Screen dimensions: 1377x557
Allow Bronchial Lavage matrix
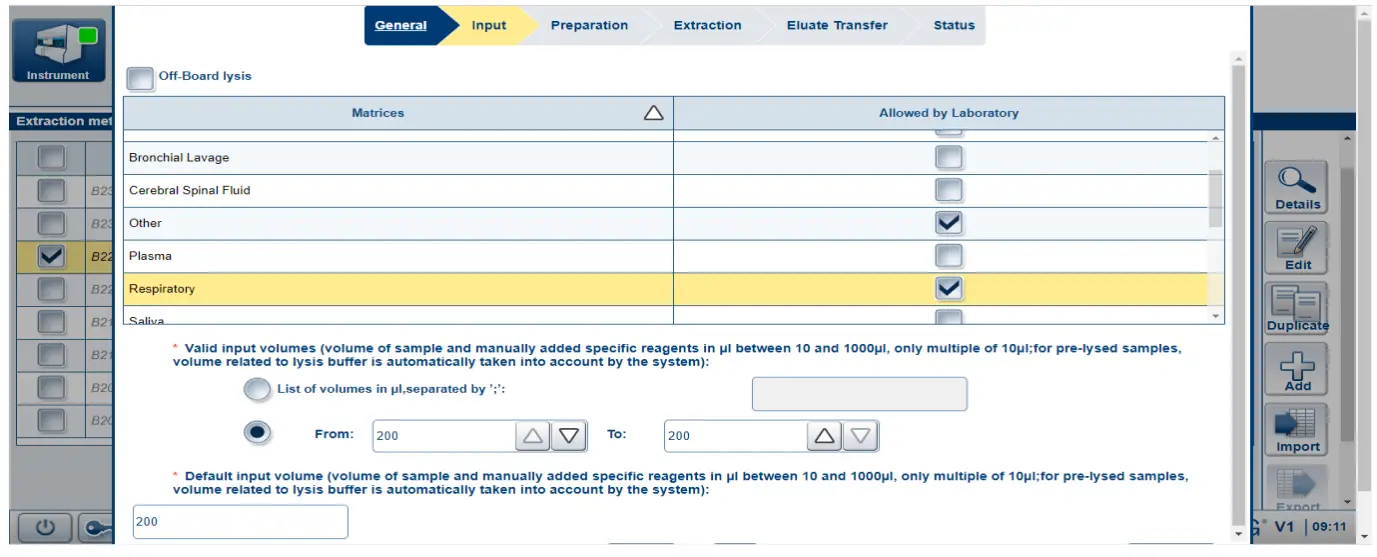coord(948,157)
